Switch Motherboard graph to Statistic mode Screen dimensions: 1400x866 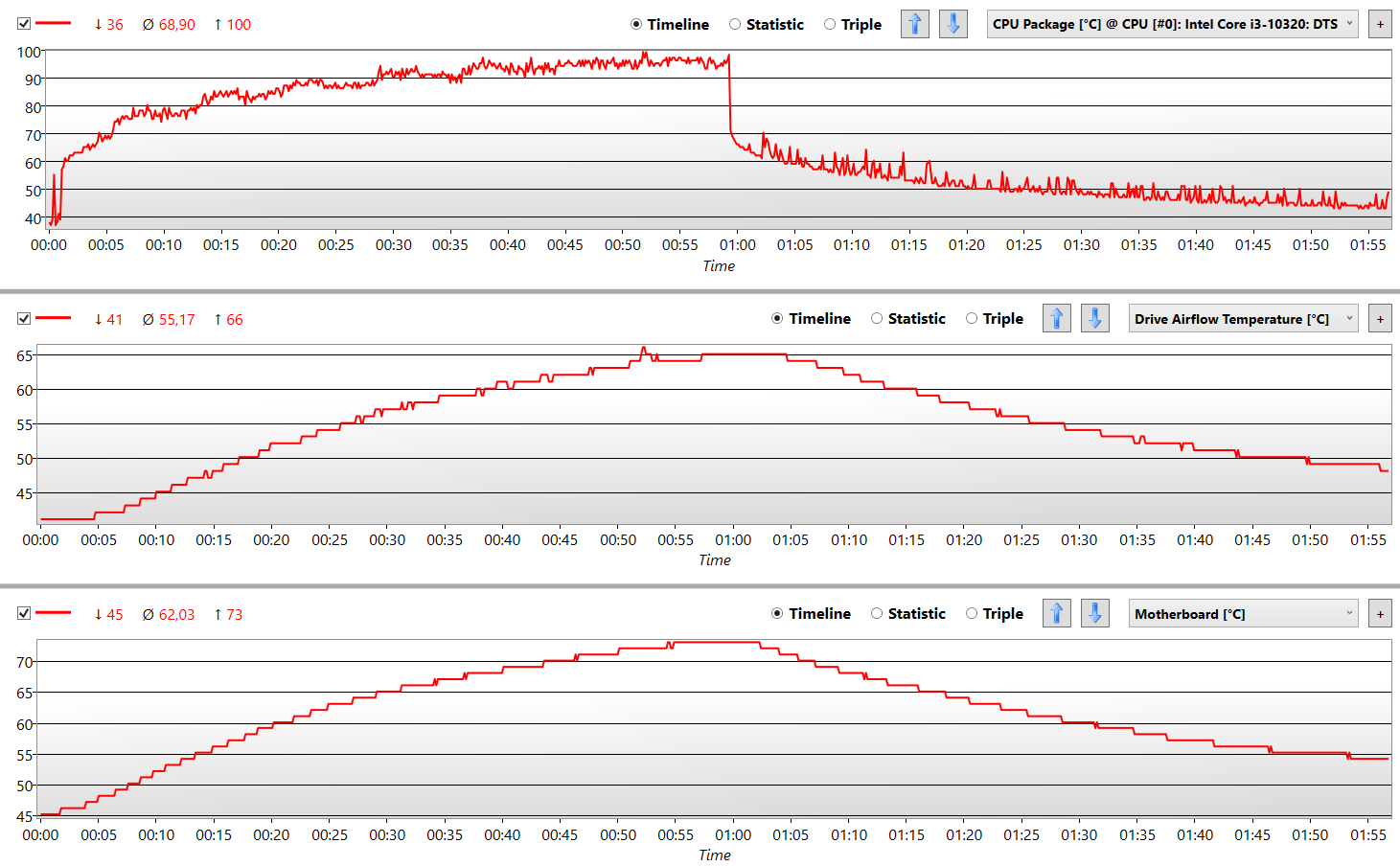coord(877,614)
